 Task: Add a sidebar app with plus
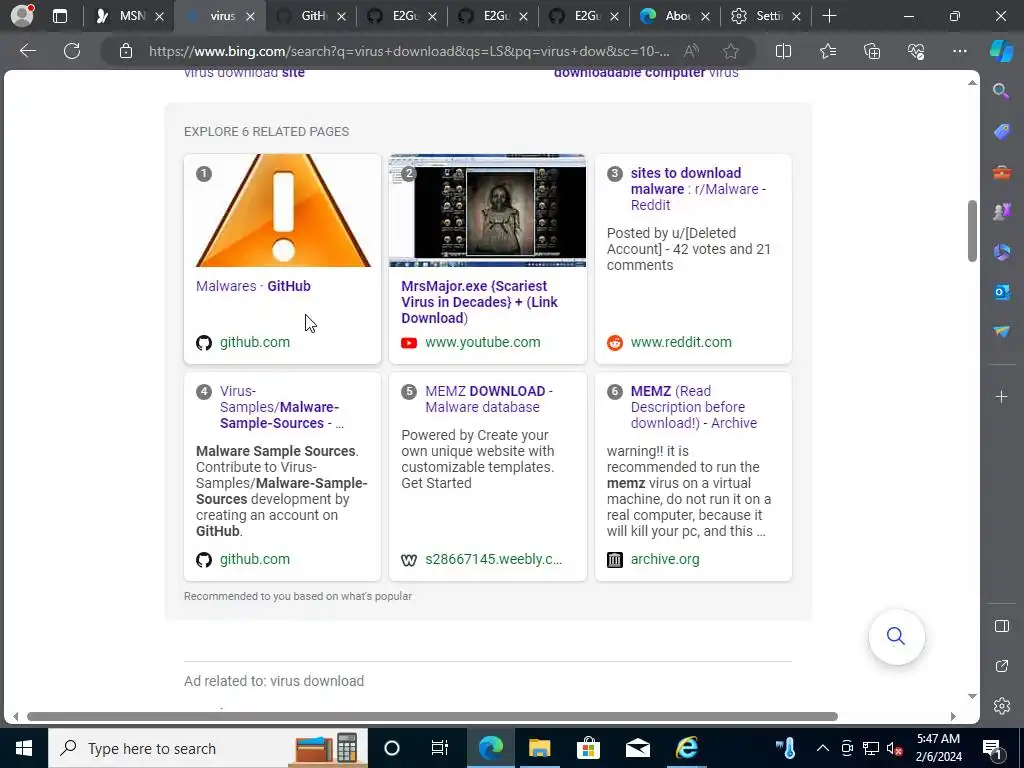pos(1001,396)
